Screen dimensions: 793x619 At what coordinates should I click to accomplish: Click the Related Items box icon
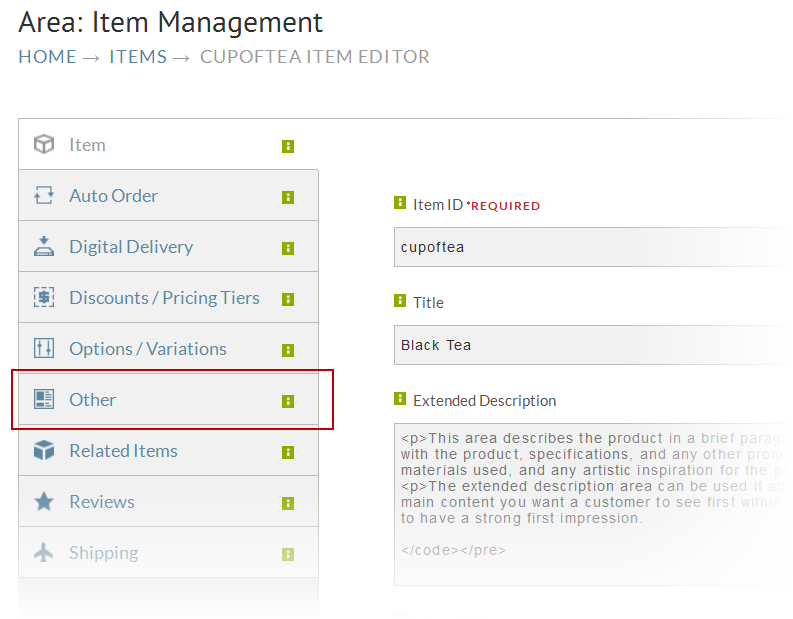click(x=44, y=450)
